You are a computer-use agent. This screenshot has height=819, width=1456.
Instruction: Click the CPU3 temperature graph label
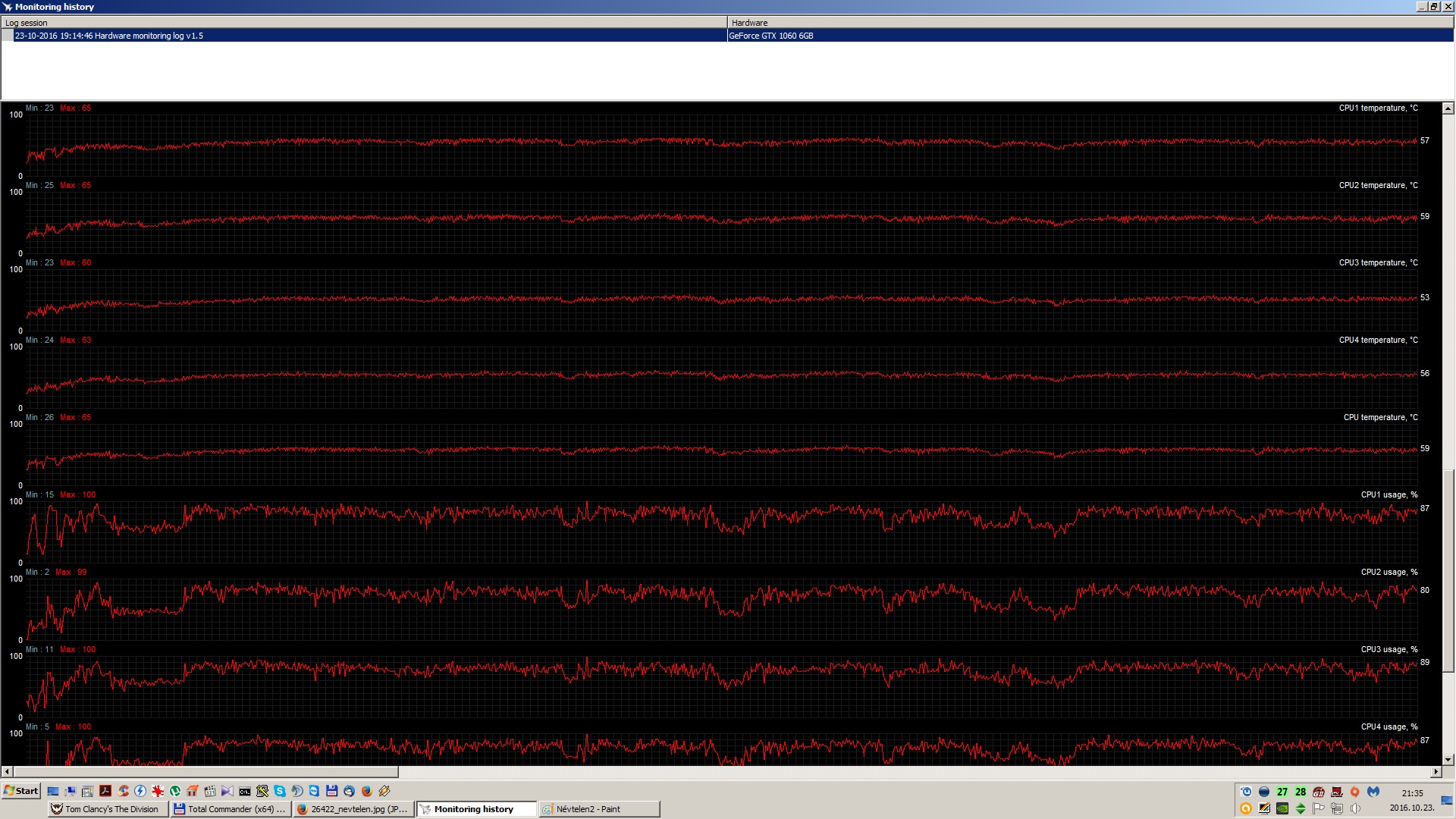pyautogui.click(x=1378, y=262)
